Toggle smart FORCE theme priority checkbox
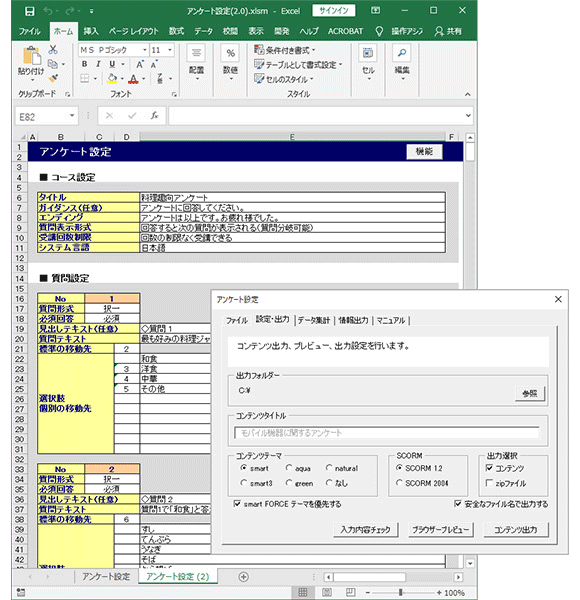 237,504
